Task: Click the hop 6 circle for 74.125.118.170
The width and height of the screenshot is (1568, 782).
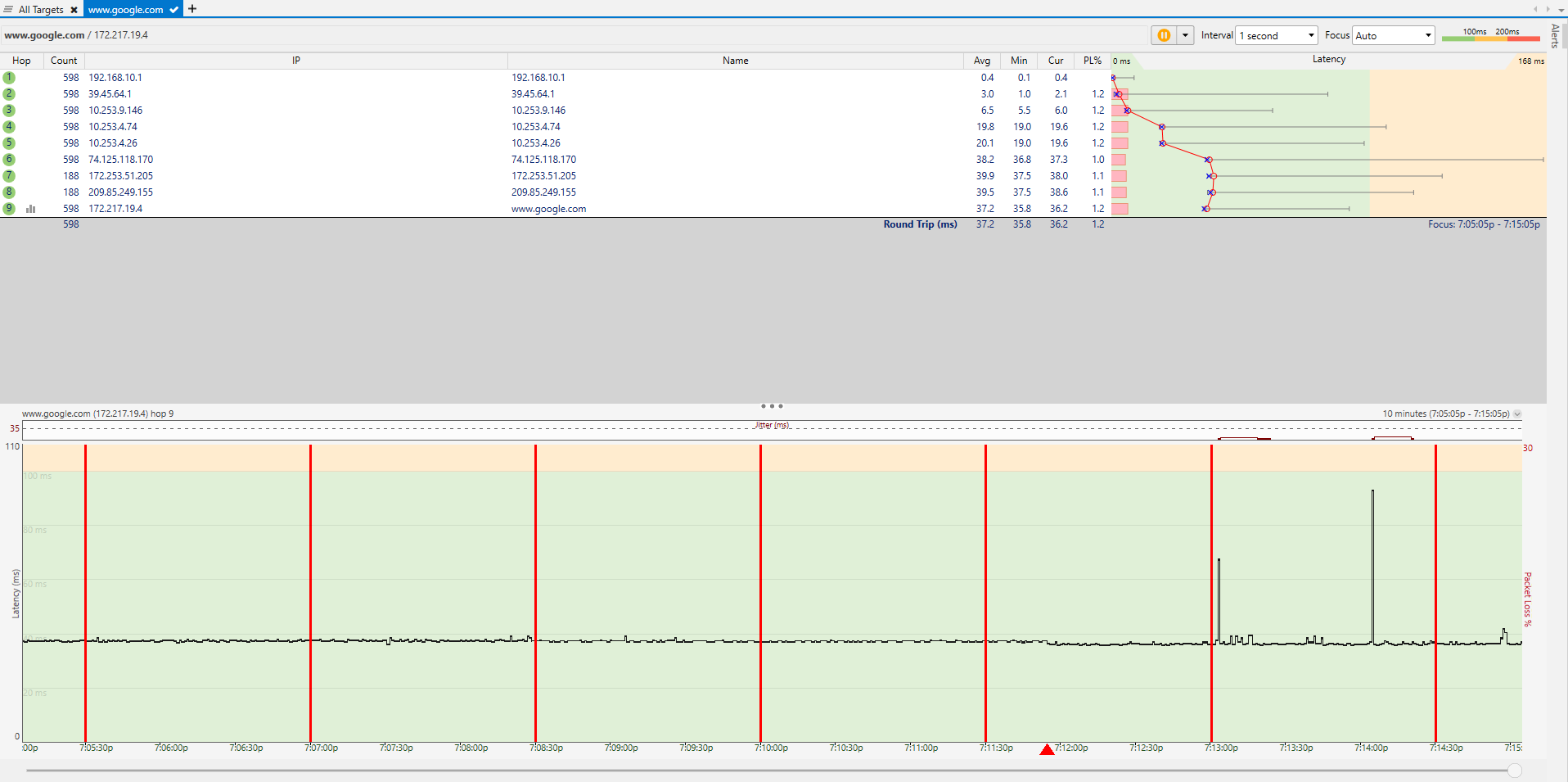Action: click(9, 160)
